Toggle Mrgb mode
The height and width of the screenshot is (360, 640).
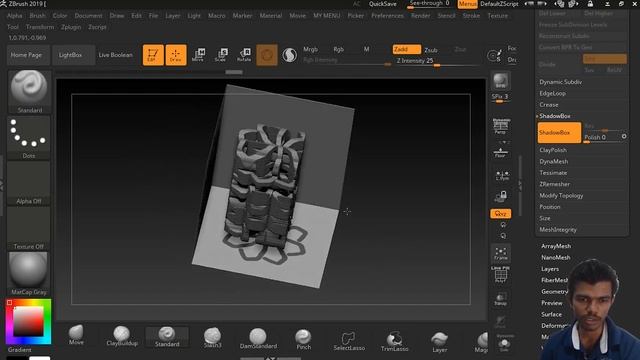click(310, 49)
